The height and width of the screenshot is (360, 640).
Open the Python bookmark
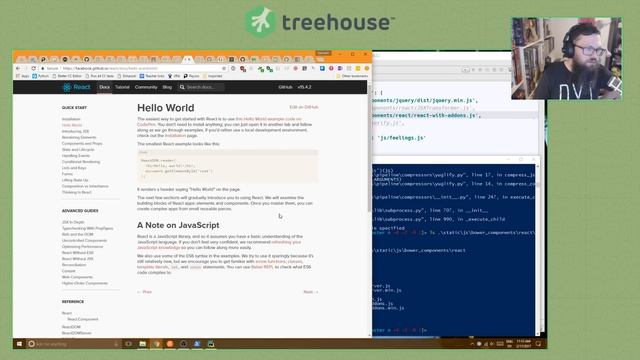point(40,76)
